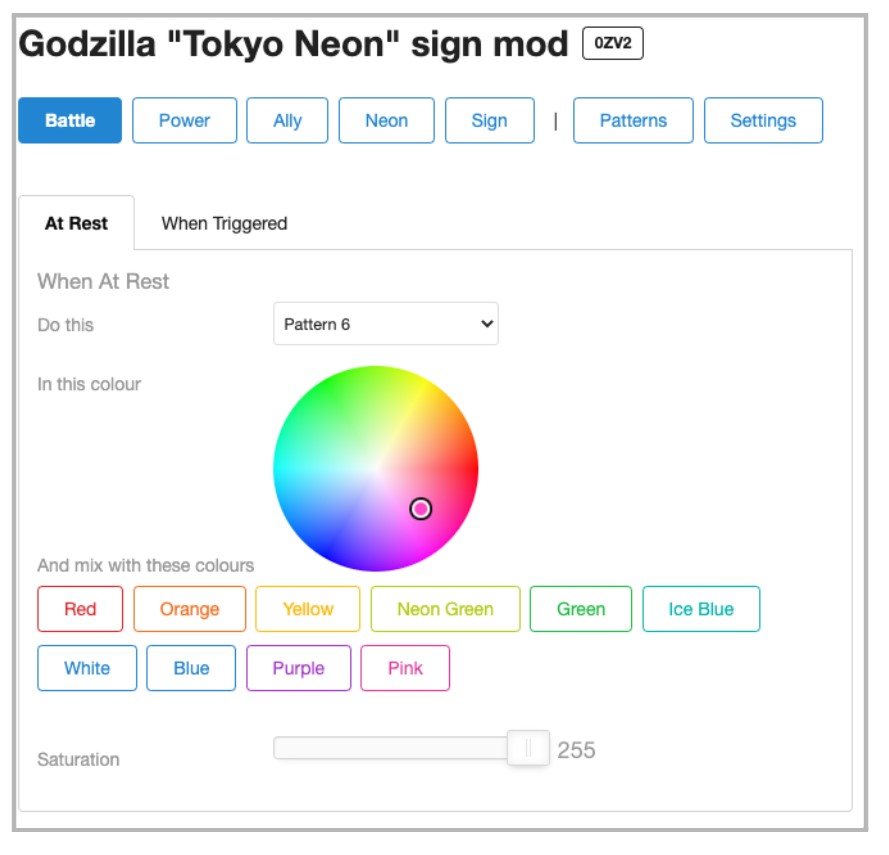This screenshot has width=889, height=855.
Task: Open the Sign section
Action: point(490,120)
